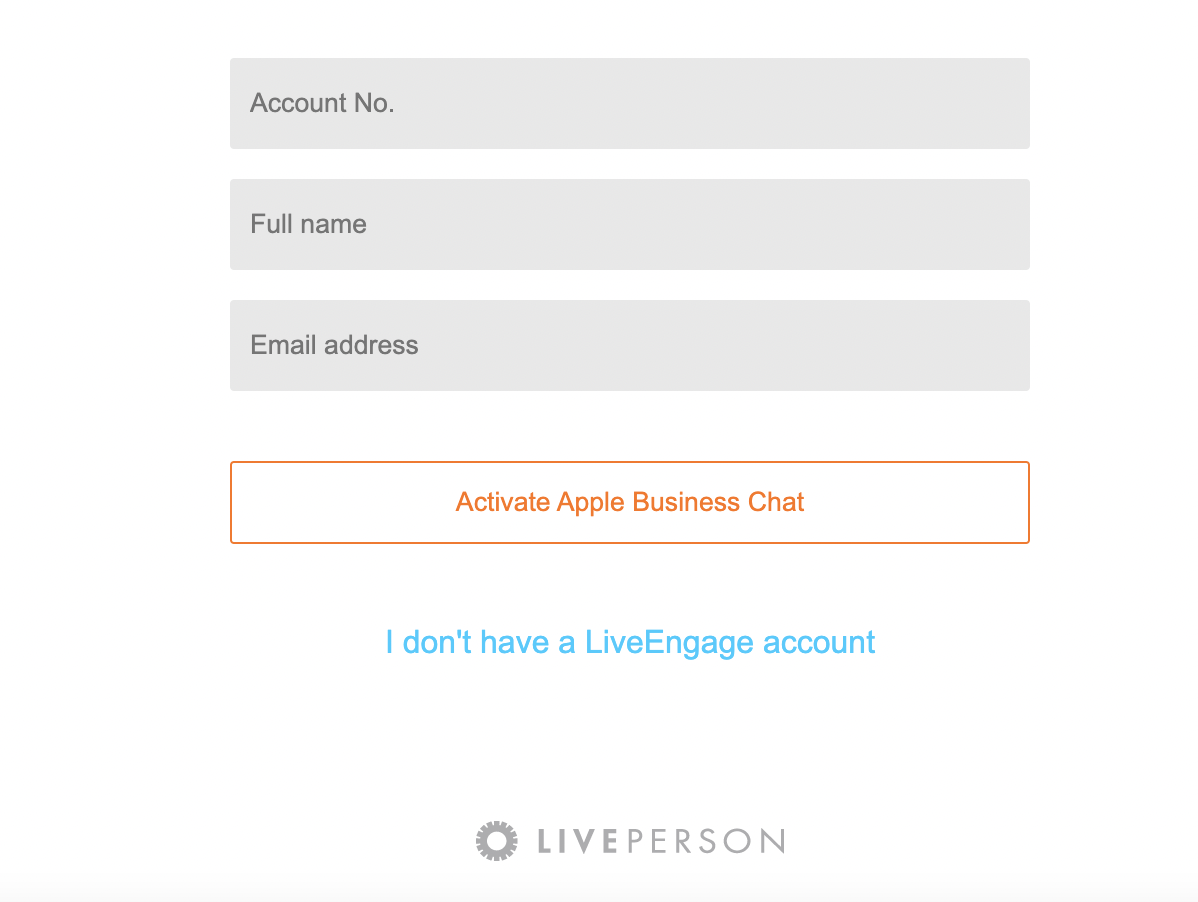Image resolution: width=1198 pixels, height=902 pixels.
Task: Click the "Account No." placeholder text
Action: (x=322, y=103)
